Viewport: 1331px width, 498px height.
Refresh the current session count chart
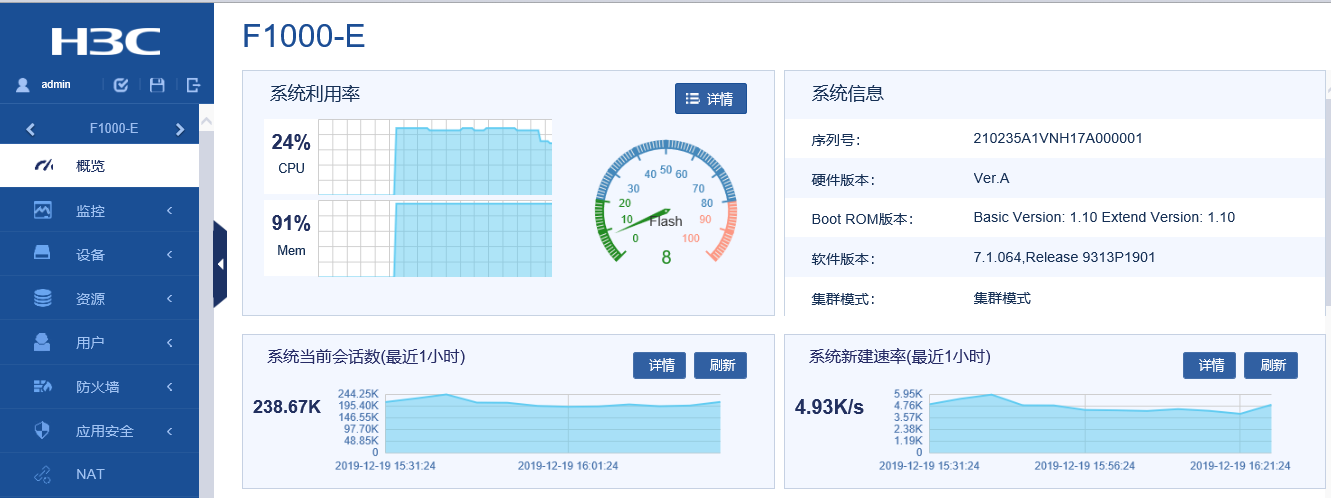click(721, 366)
